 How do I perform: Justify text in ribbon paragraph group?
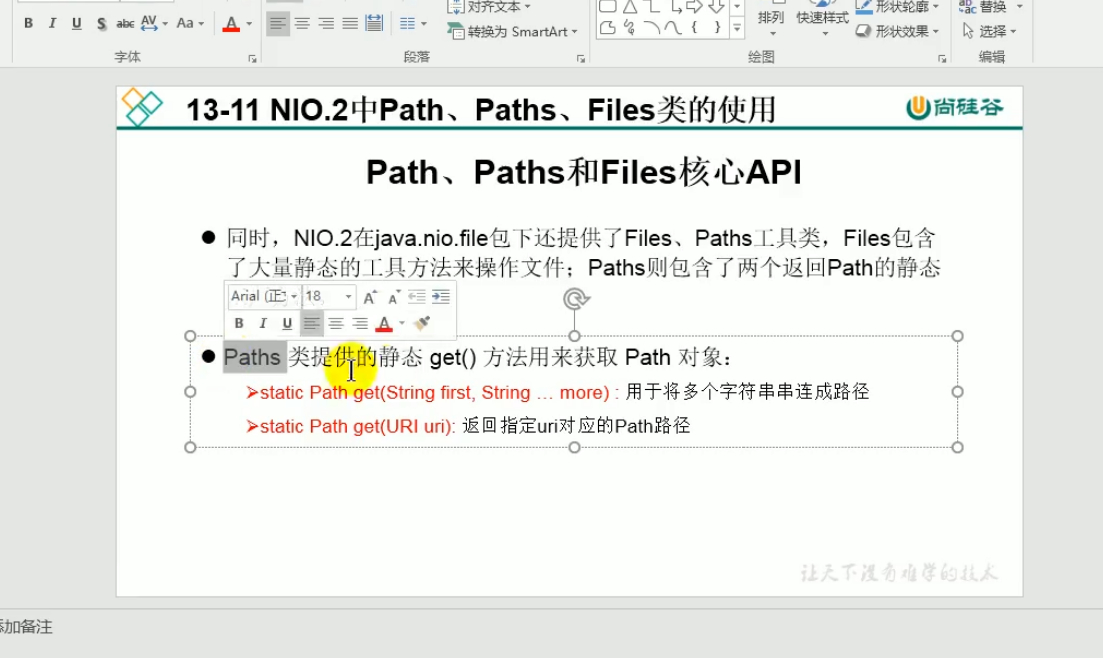[x=350, y=24]
